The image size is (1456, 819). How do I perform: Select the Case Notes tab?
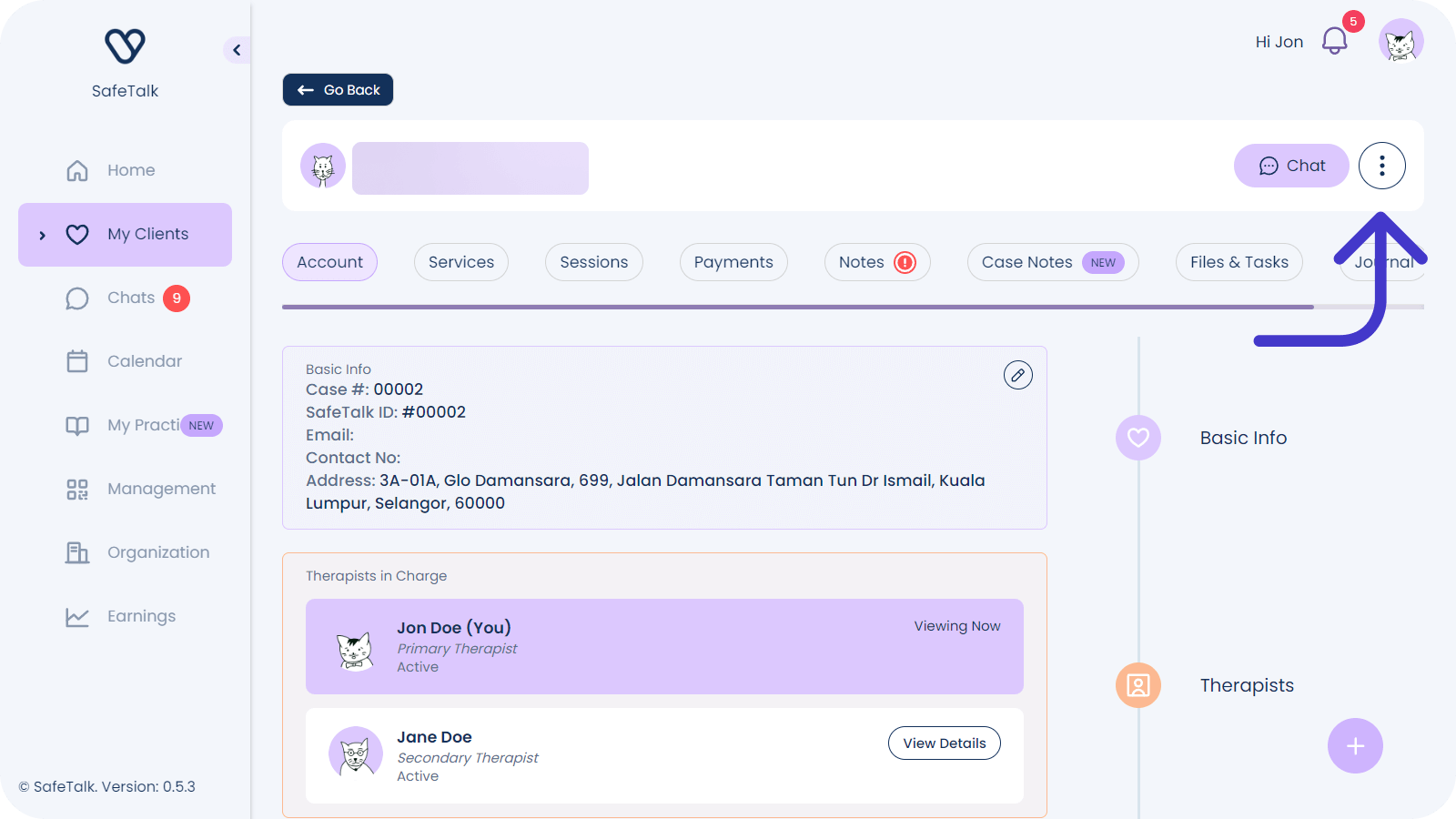pyautogui.click(x=1052, y=262)
